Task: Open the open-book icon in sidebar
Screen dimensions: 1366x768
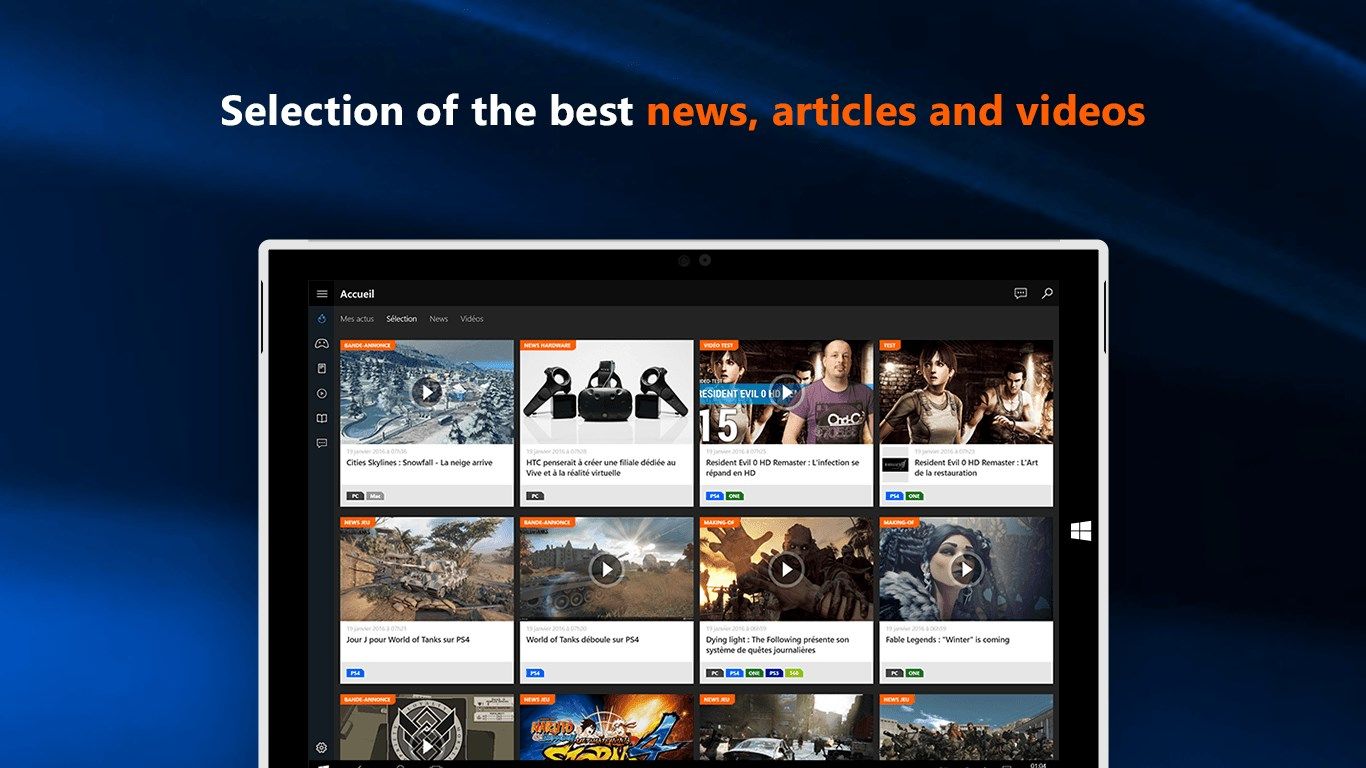Action: click(x=322, y=418)
